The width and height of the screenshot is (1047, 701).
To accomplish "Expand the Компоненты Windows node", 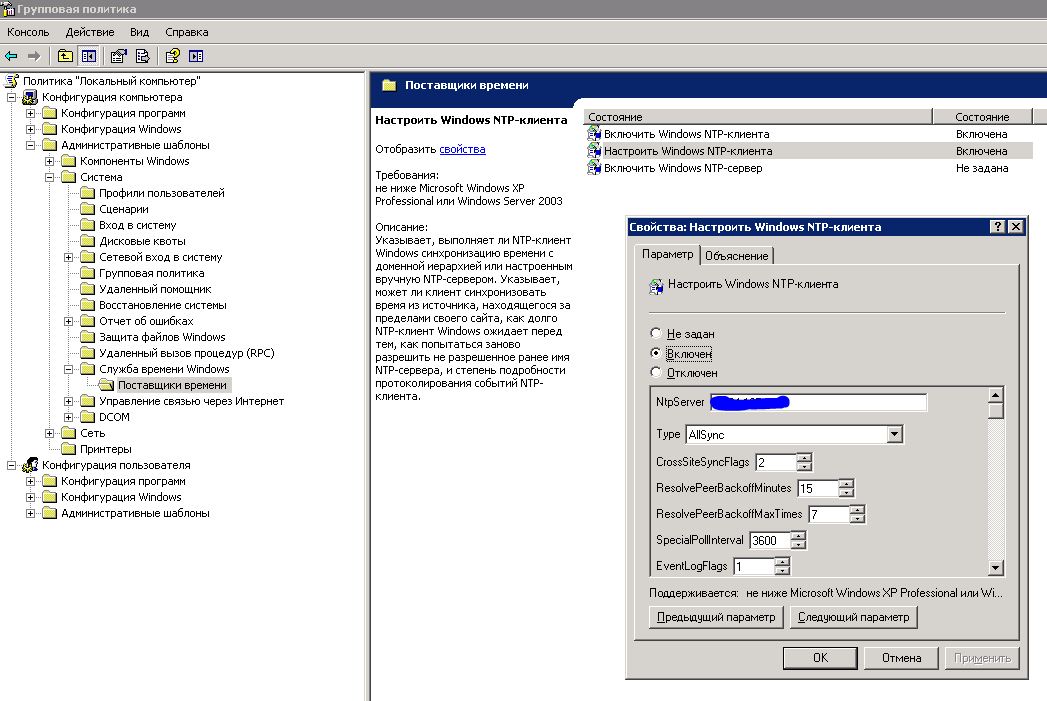I will 49,162.
